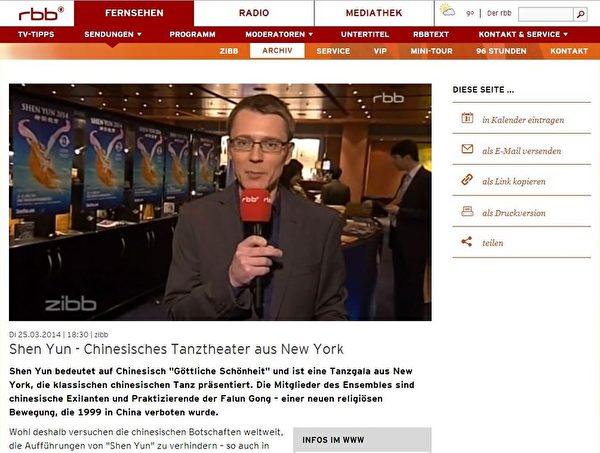Image resolution: width=600 pixels, height=453 pixels.
Task: Click the share icon next to teilen
Action: [x=466, y=242]
